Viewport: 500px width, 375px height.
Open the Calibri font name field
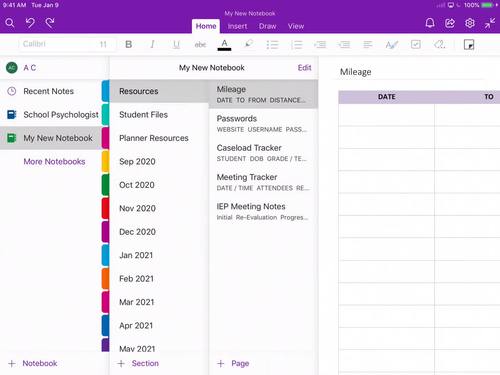pos(57,44)
